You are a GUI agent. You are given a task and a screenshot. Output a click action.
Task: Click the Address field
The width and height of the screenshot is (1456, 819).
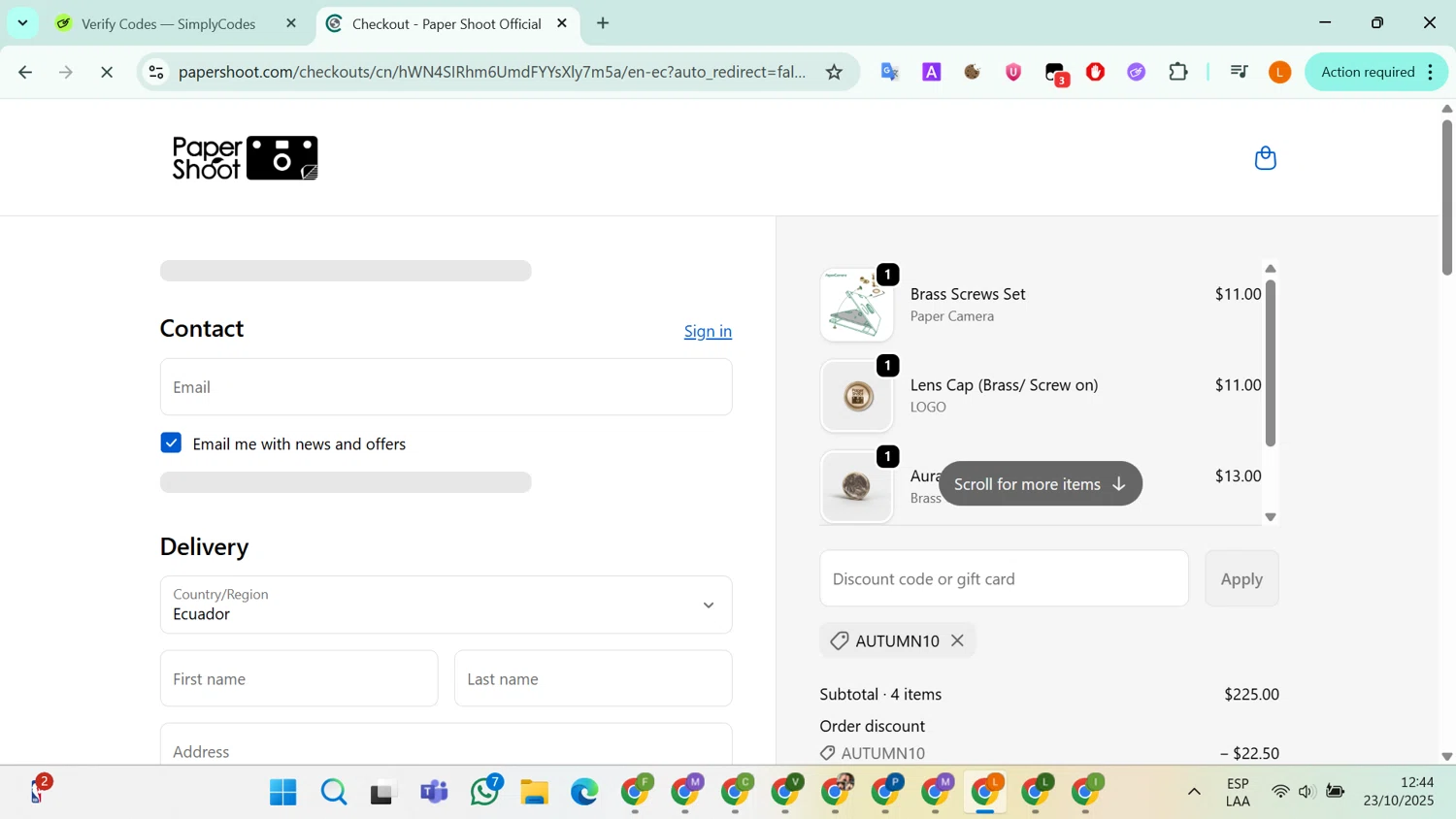pos(447,744)
